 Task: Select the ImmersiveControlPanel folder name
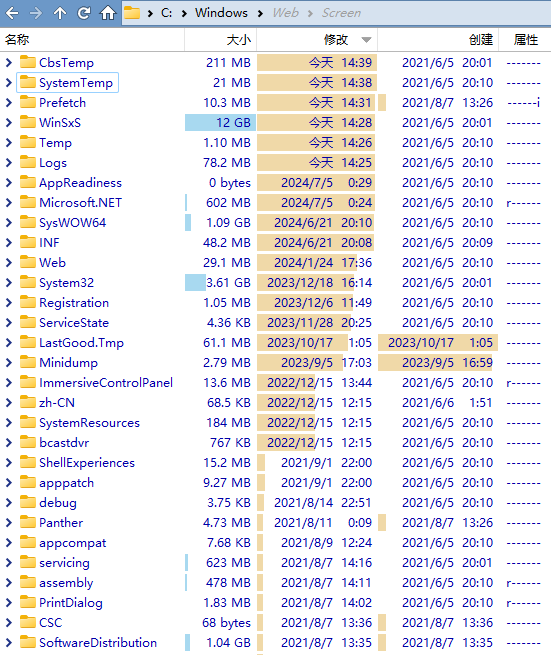click(106, 383)
